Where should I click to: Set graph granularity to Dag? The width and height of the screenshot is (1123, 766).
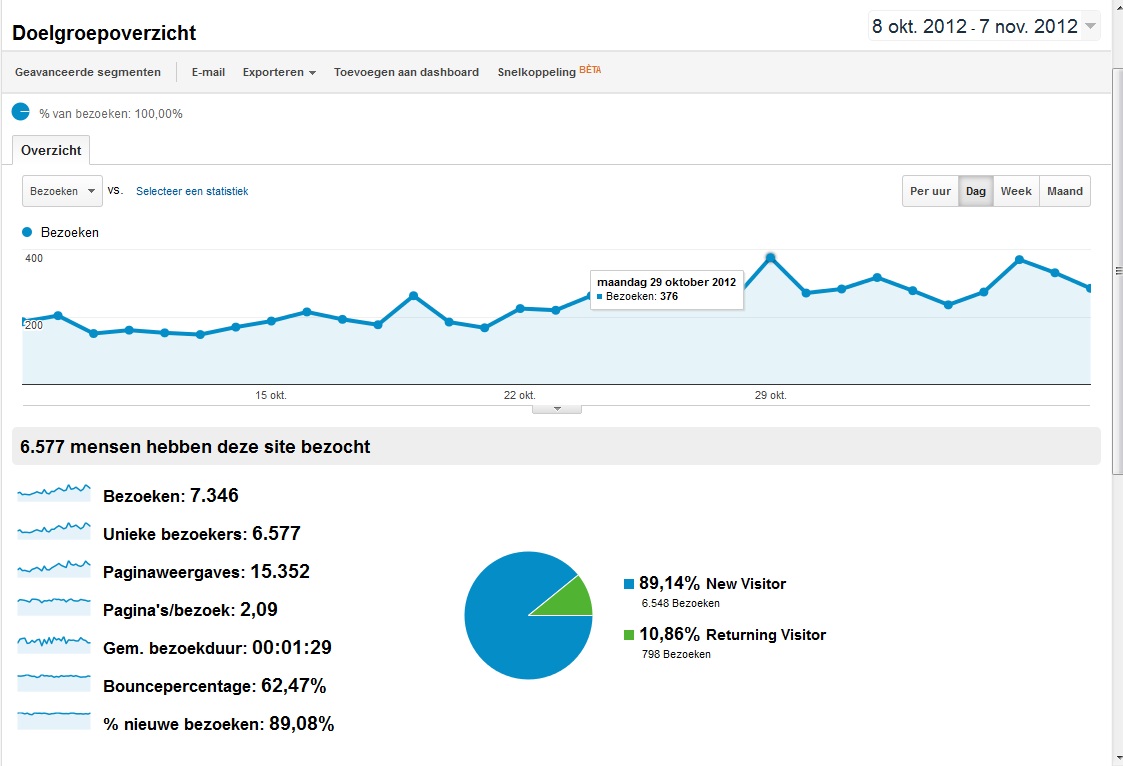(975, 191)
